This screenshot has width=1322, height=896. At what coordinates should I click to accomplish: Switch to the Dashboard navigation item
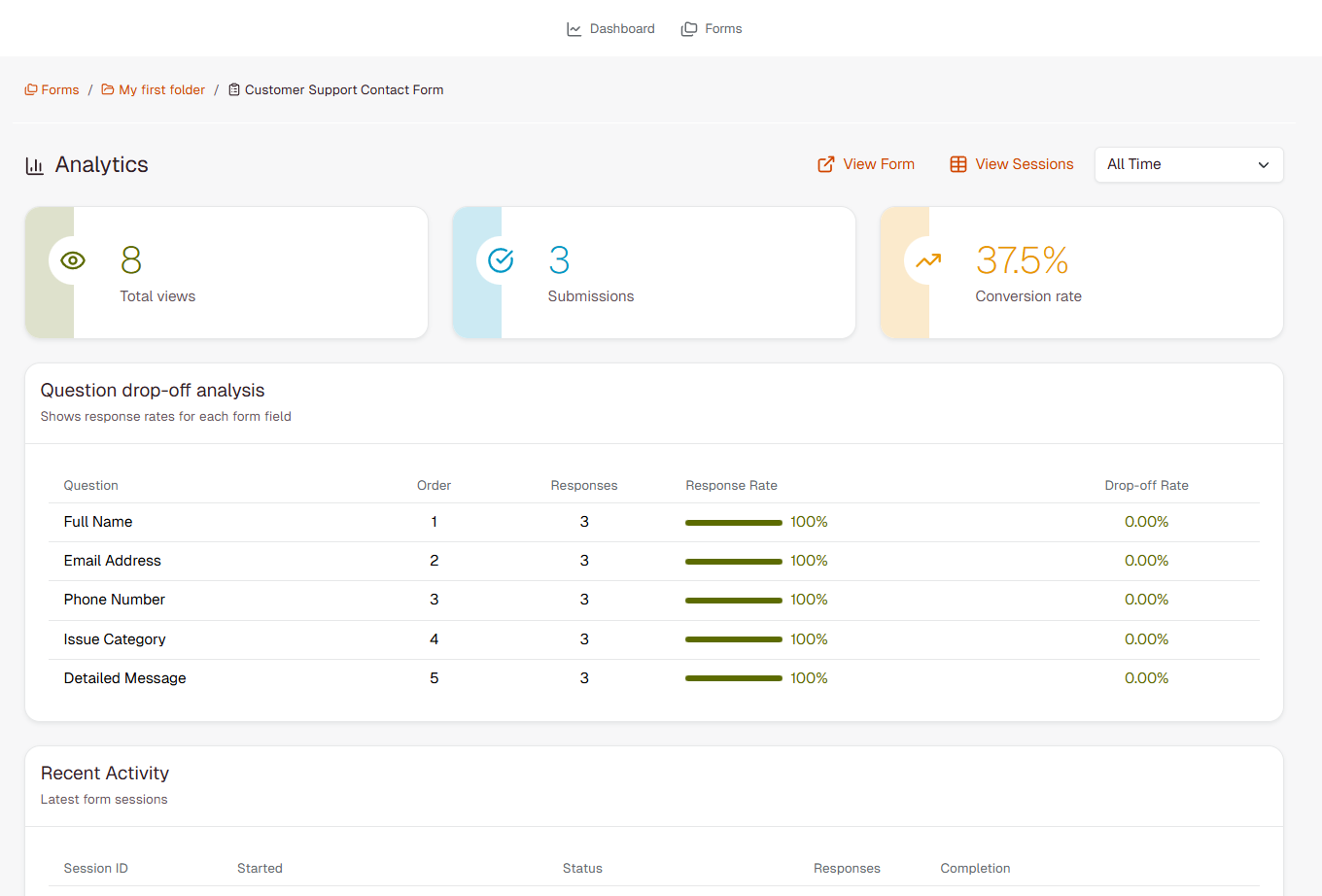pos(621,28)
